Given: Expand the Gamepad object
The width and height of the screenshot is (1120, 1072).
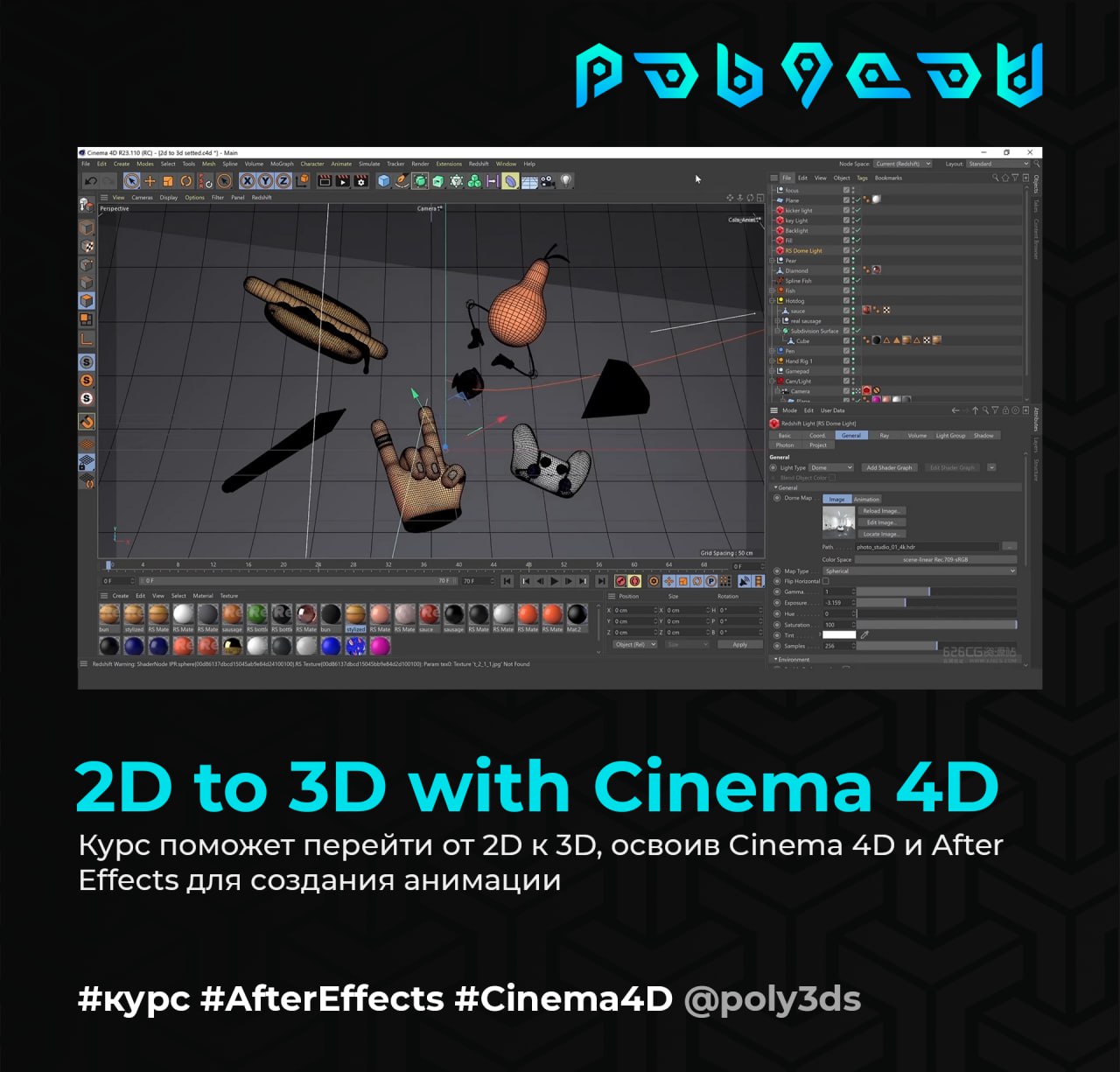Looking at the screenshot, I should tap(772, 371).
